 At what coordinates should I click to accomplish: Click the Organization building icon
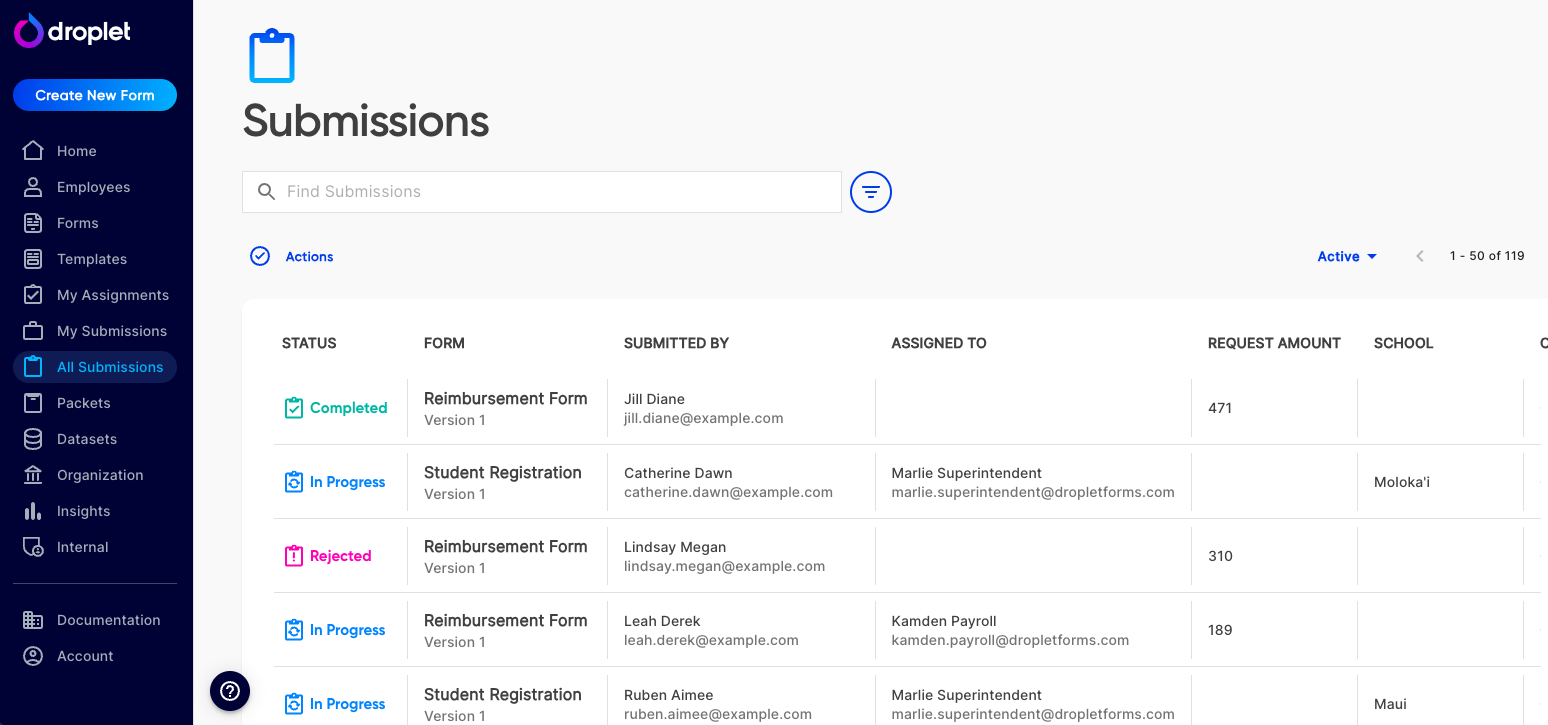pos(33,475)
